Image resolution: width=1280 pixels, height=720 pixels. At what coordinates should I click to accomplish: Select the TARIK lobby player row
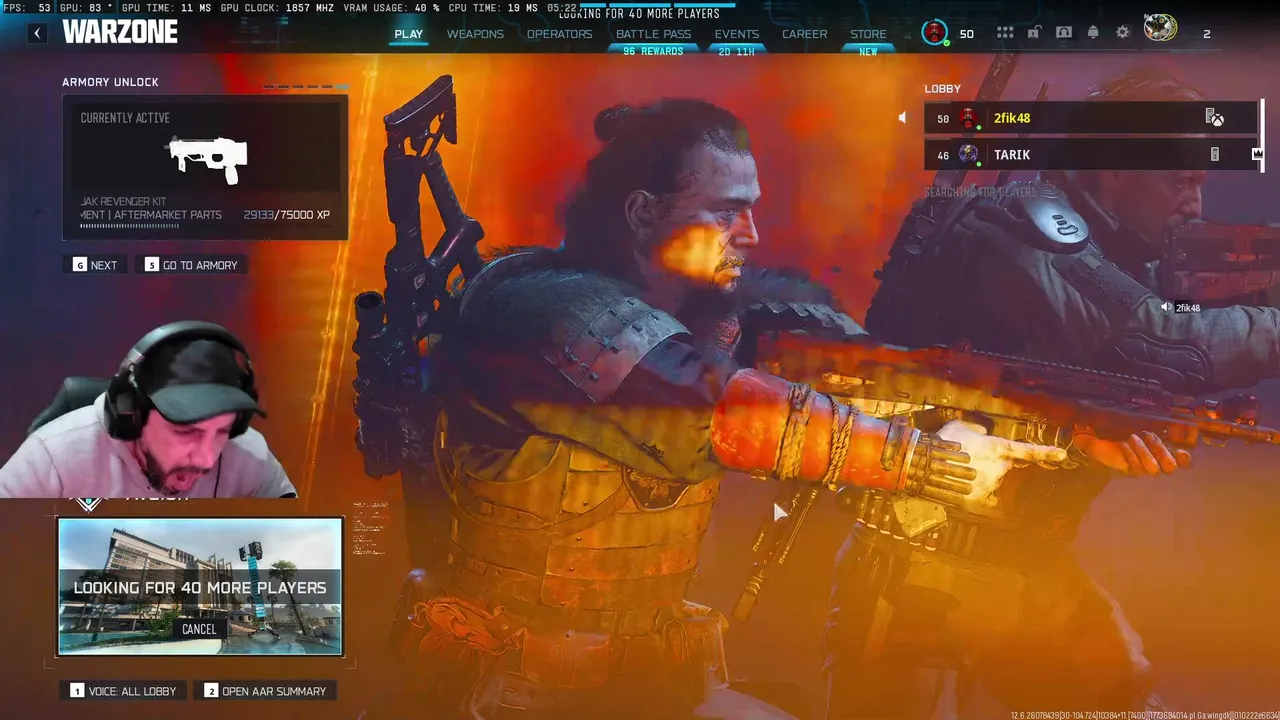pyautogui.click(x=1090, y=154)
